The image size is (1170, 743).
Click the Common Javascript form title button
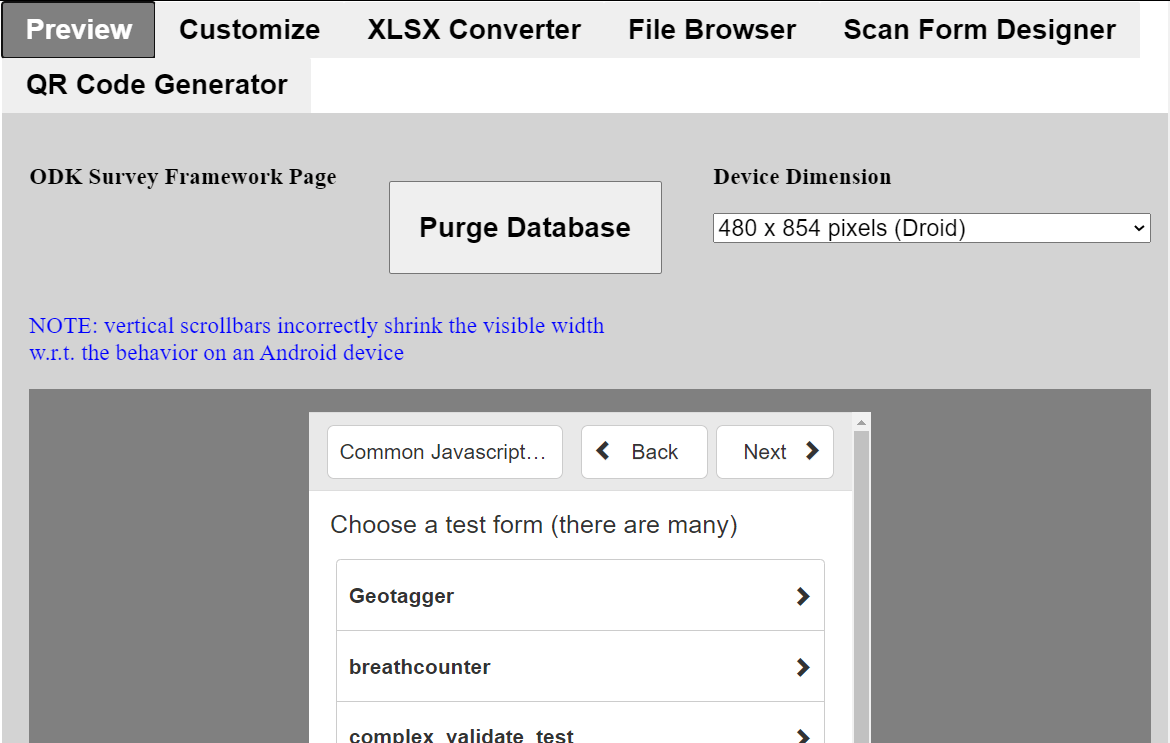click(445, 452)
